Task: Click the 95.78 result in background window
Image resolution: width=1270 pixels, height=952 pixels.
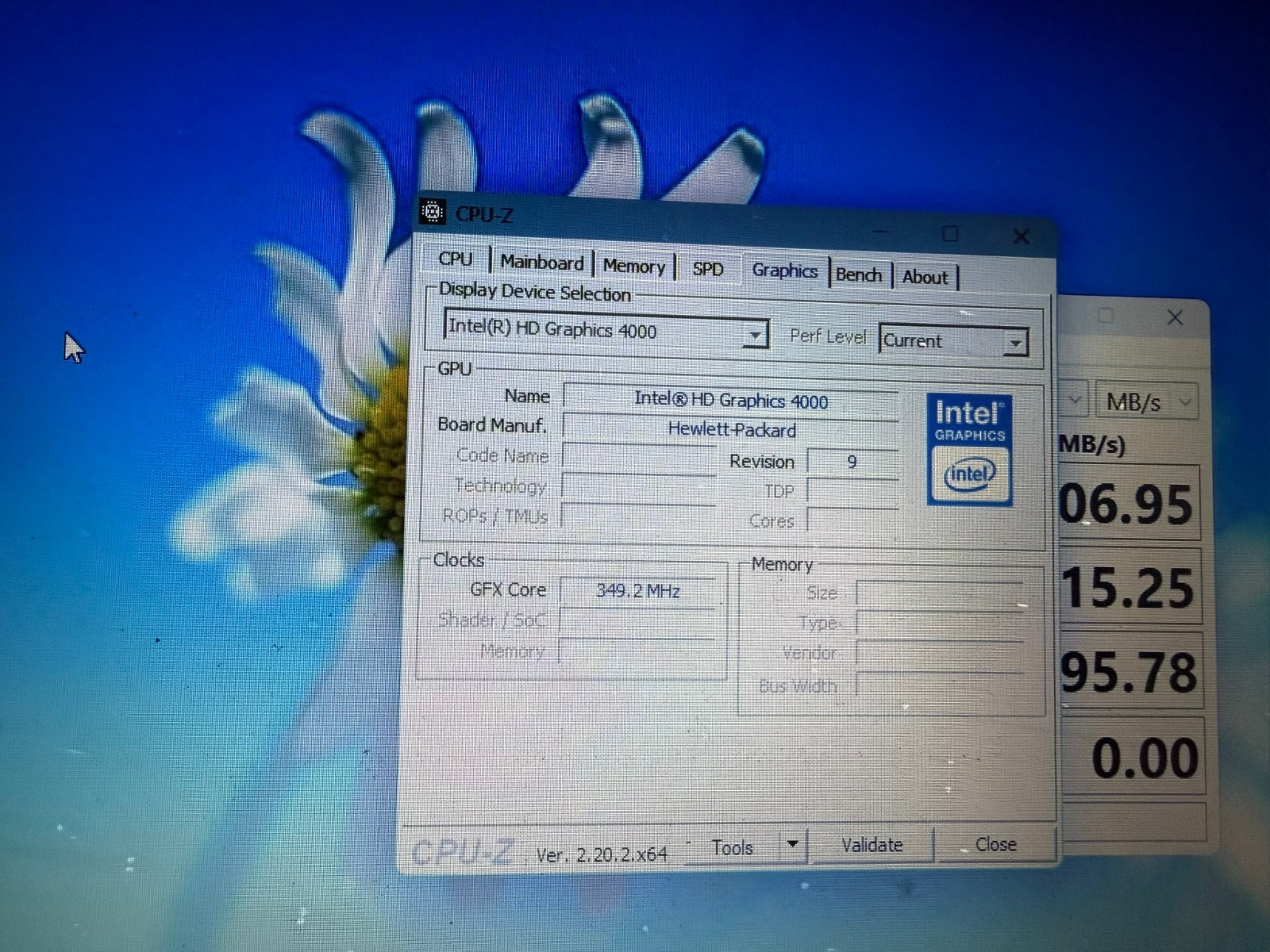Action: point(1132,672)
